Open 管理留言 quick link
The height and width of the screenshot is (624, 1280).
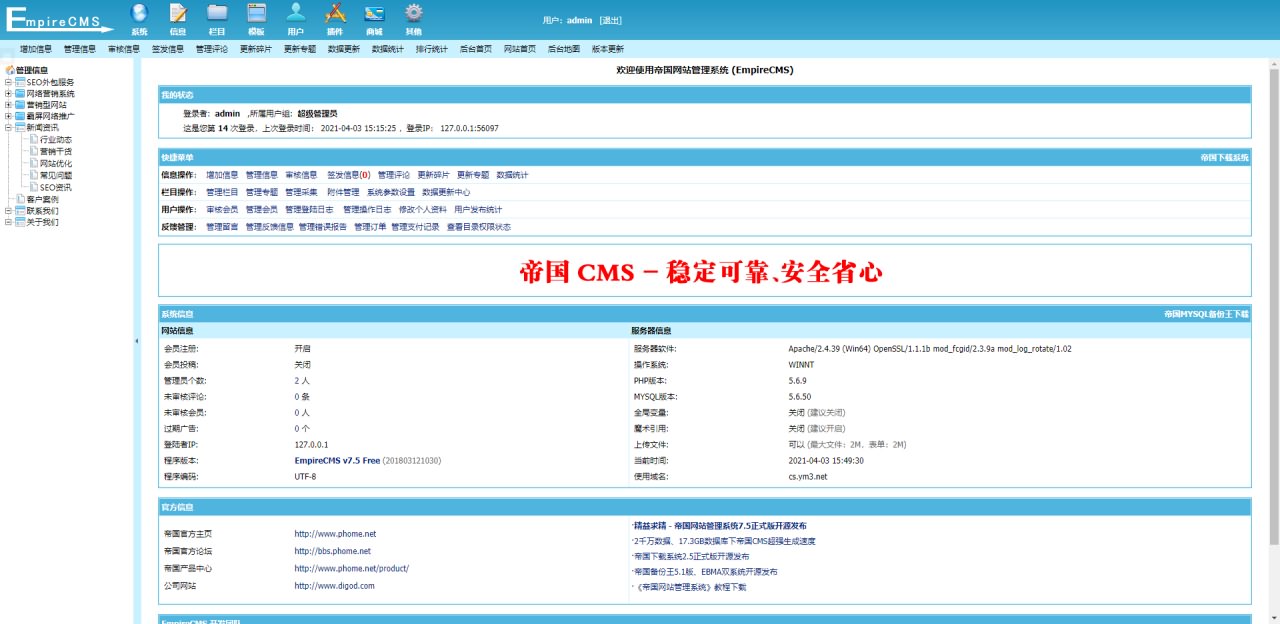pos(222,227)
